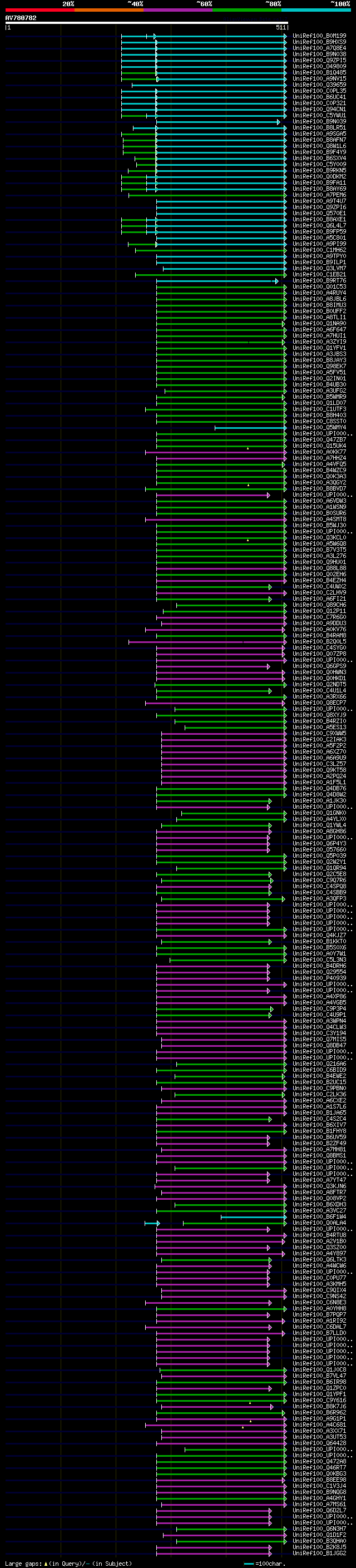Select the query name AV780782
The height and width of the screenshot is (1568, 356).
tap(21, 18)
